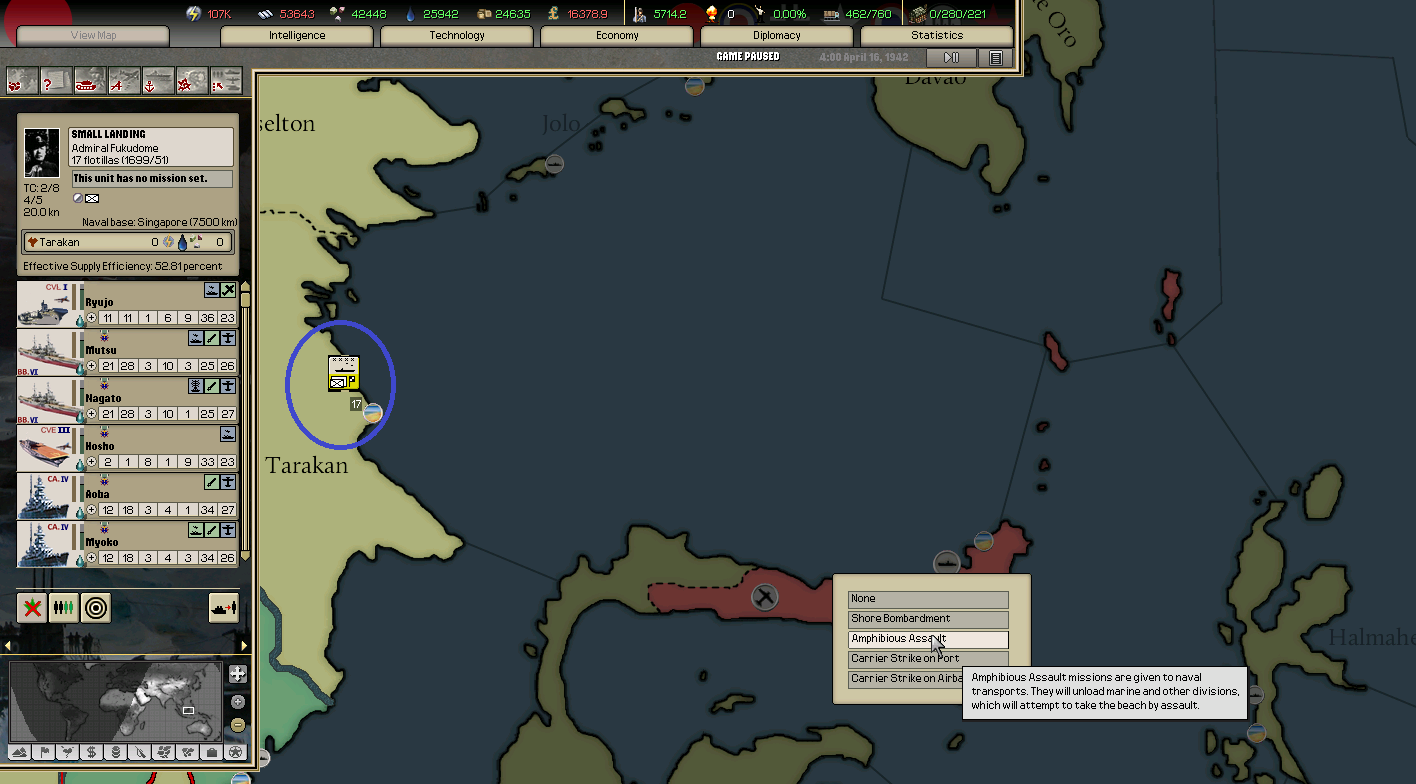The height and width of the screenshot is (784, 1416).
Task: Toggle the terrain mountain map mode
Action: (x=19, y=752)
